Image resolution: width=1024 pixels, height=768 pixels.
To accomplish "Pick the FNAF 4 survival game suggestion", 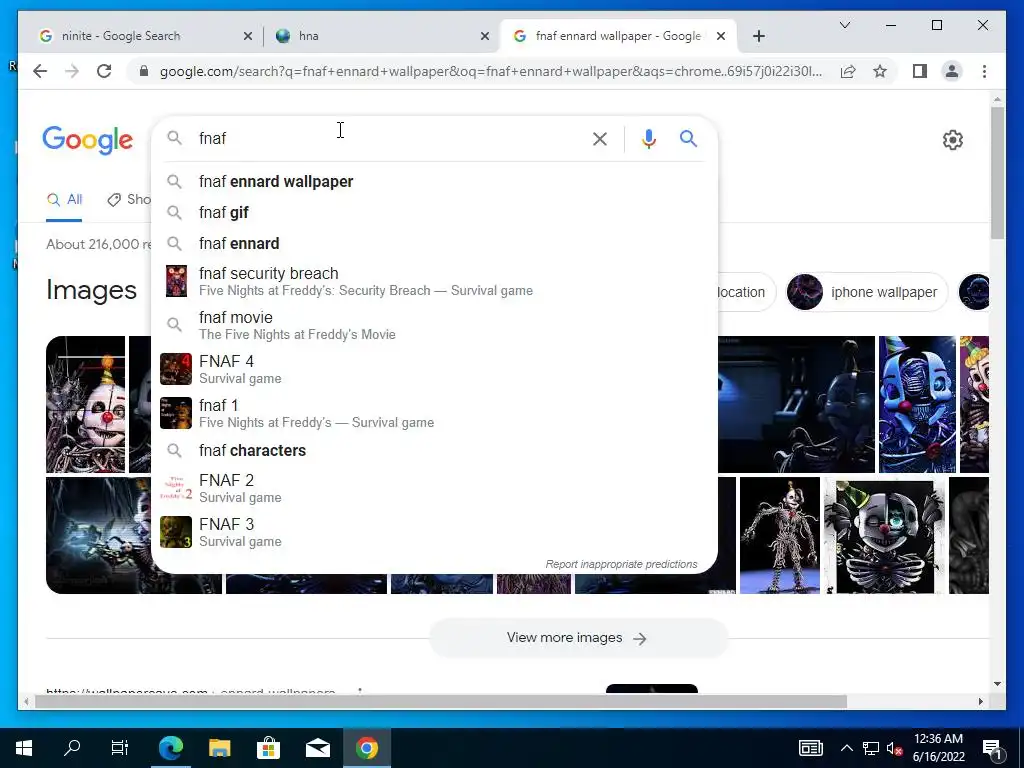I will coord(434,369).
